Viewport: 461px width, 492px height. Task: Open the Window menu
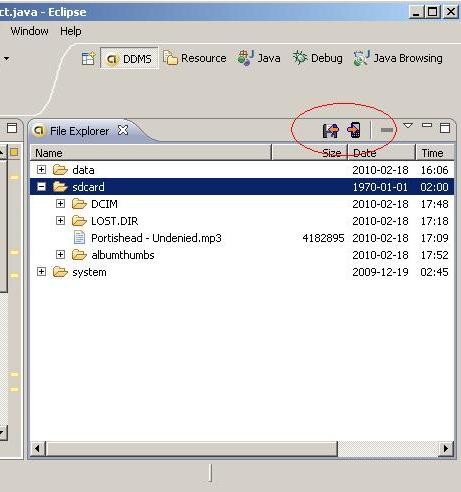tap(29, 31)
